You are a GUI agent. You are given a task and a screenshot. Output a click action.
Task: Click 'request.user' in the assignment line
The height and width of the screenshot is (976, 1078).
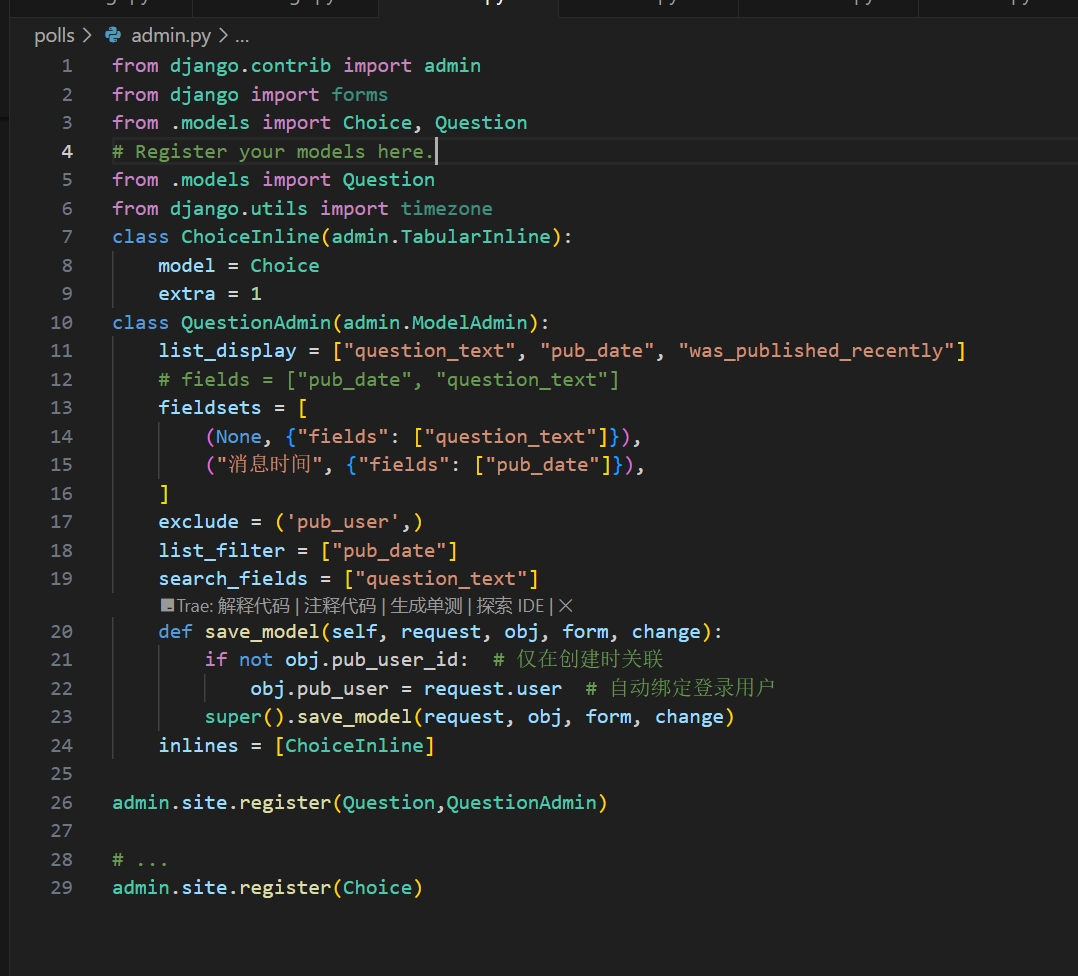click(x=492, y=689)
